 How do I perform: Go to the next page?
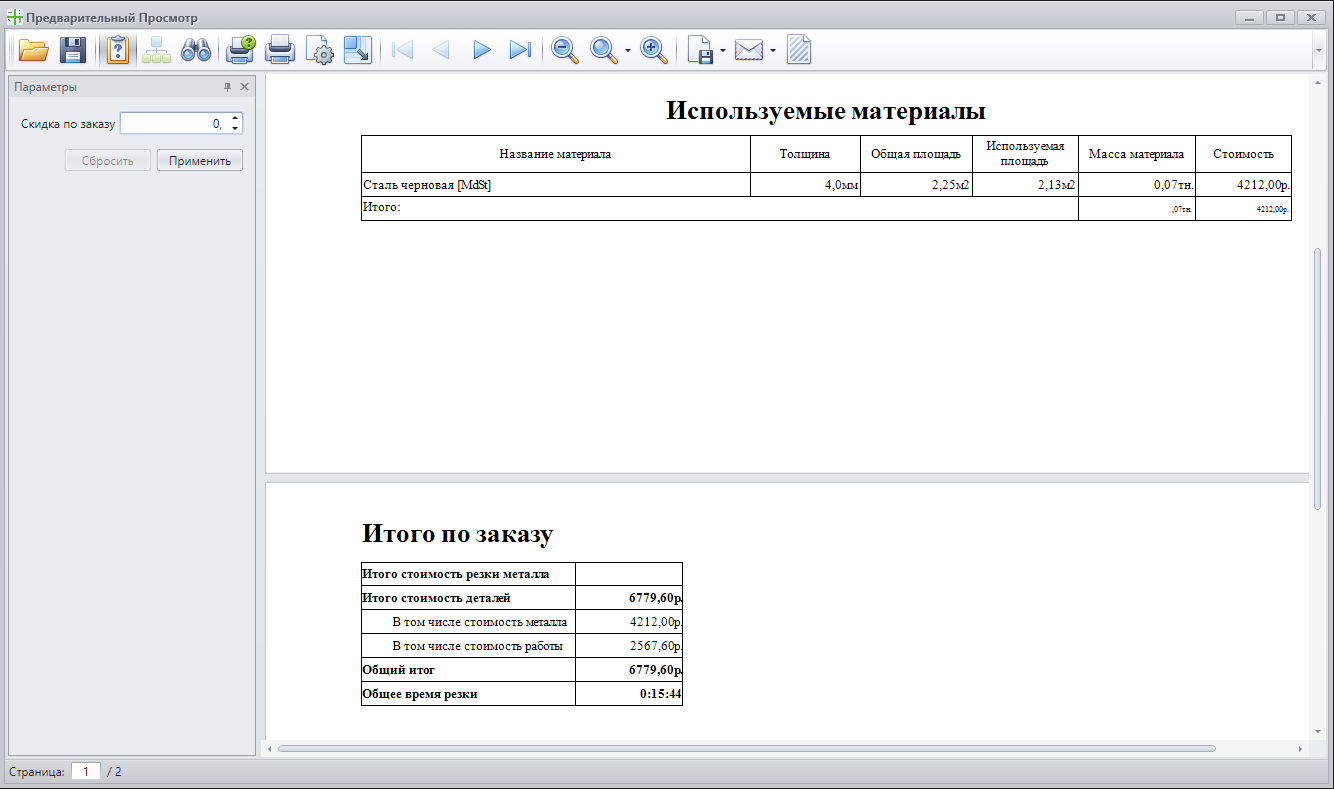click(482, 50)
